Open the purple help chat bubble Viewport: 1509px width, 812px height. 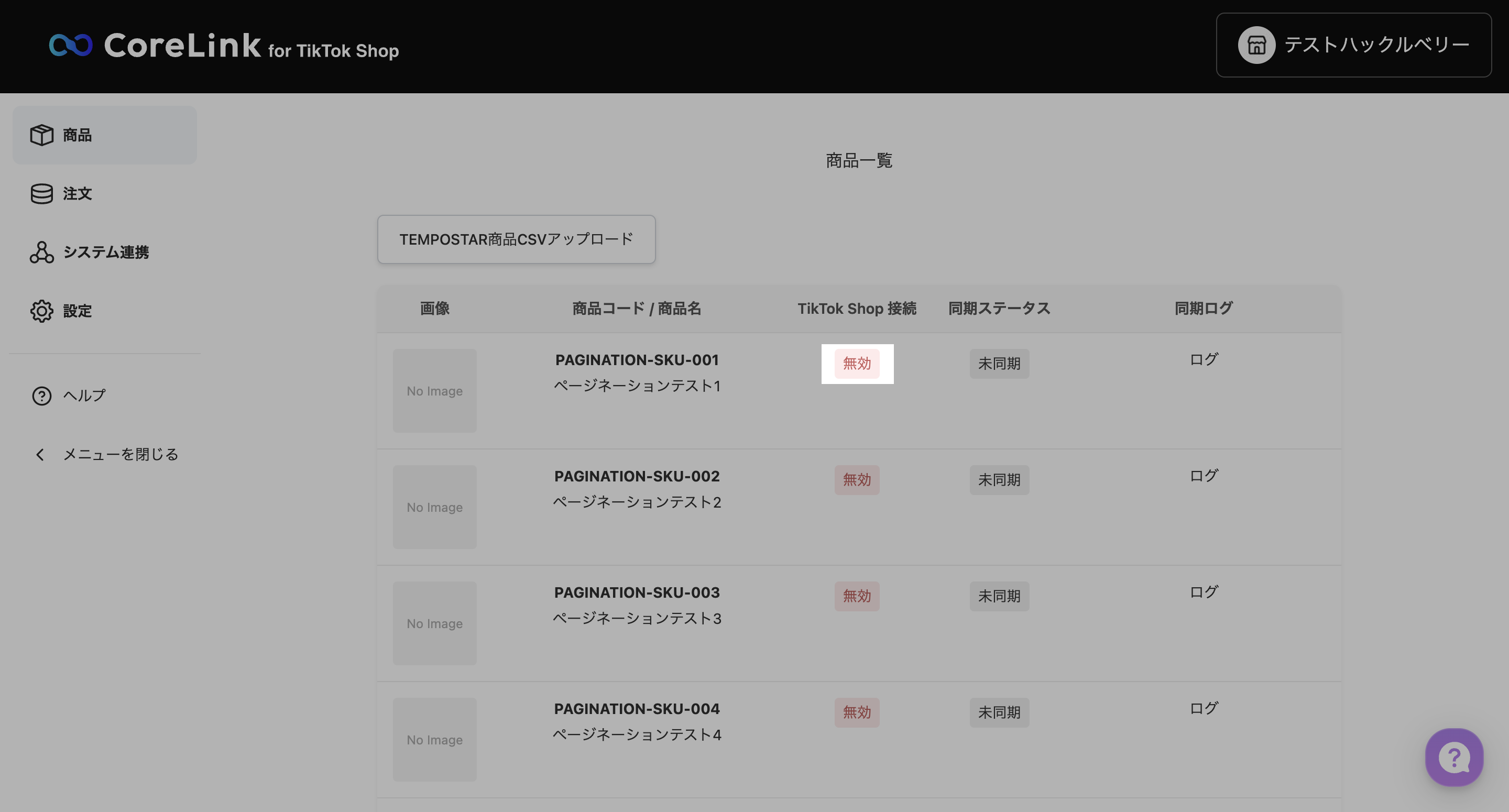[1454, 757]
